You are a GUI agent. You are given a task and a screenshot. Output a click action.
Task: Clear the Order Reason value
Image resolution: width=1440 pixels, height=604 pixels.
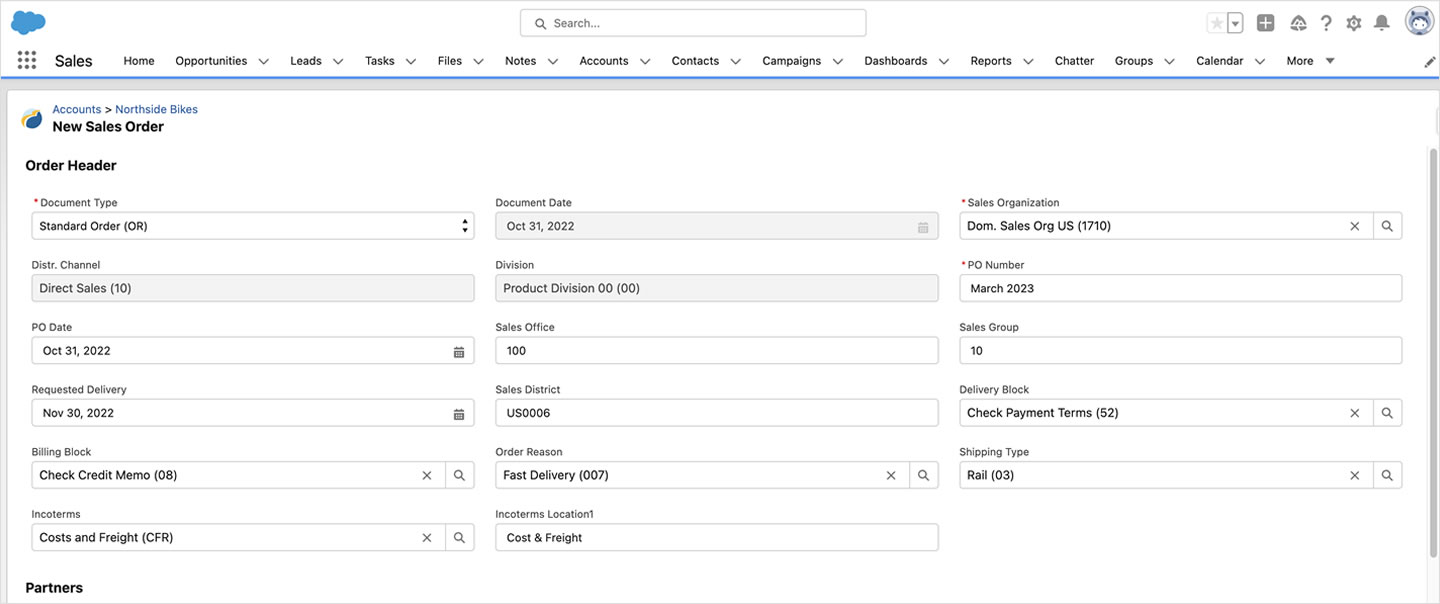(891, 475)
